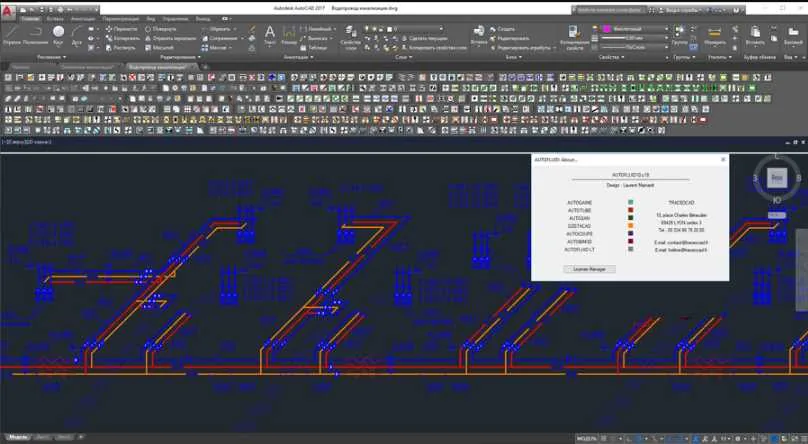Screen dimensions: 808x444
Task: Open the magenta object color dropdown
Action: pyautogui.click(x=632, y=29)
